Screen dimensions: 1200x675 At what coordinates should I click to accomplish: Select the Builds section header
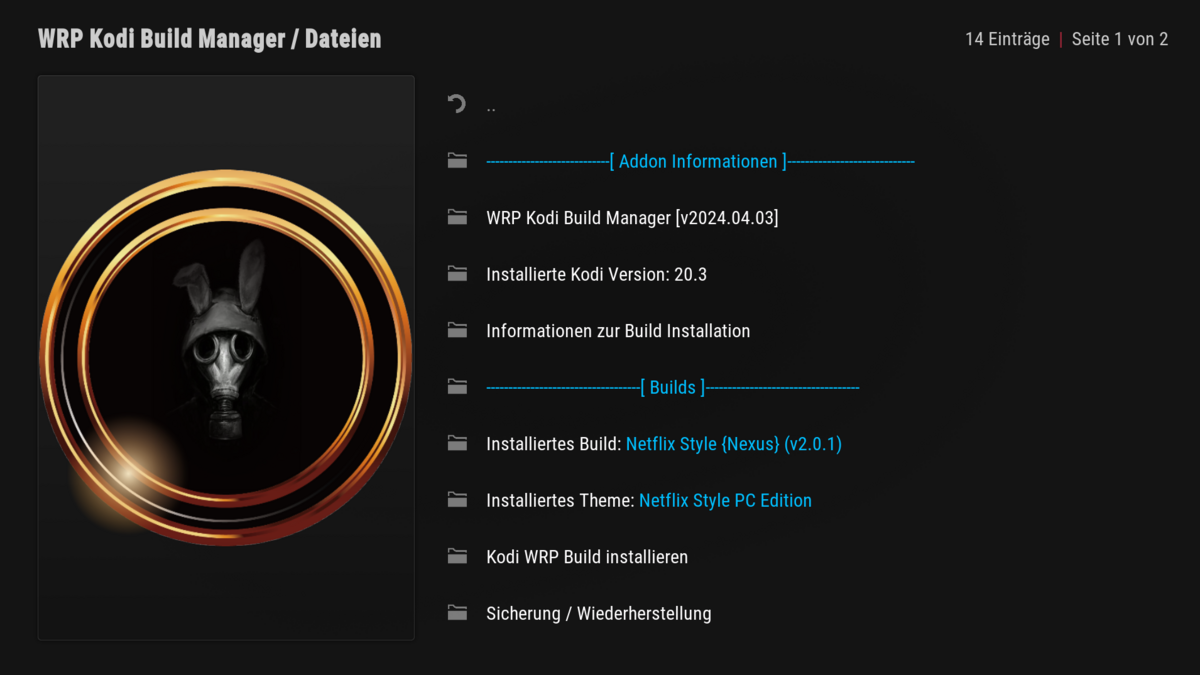click(672, 388)
